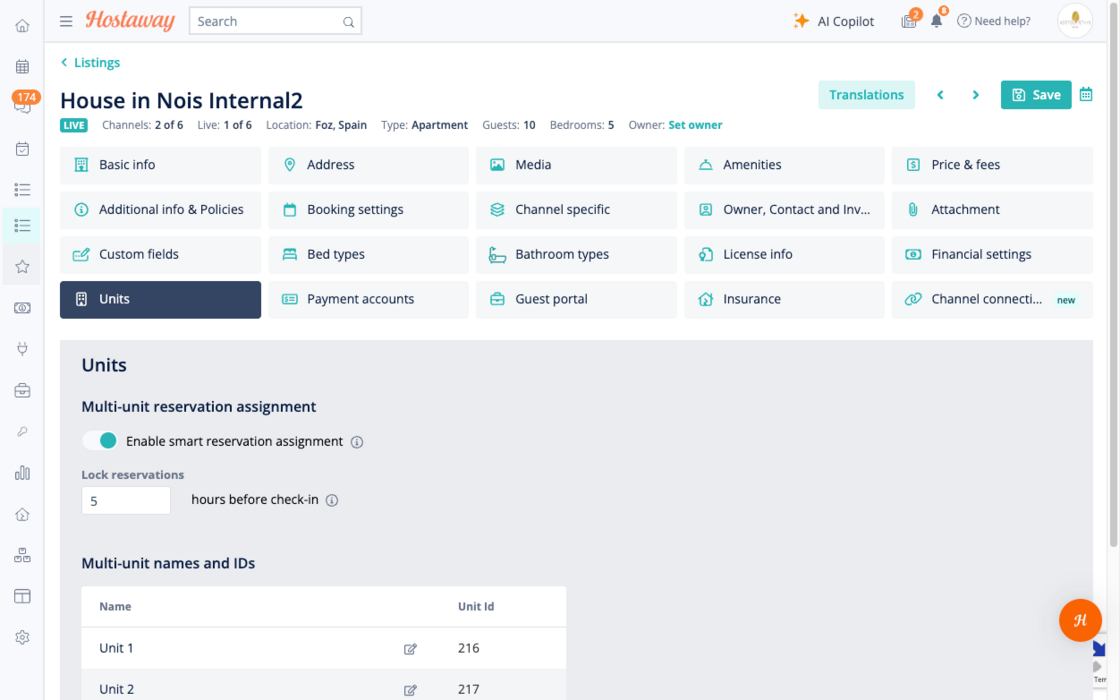Open the Bed types tab
The height and width of the screenshot is (700, 1120).
tap(369, 255)
